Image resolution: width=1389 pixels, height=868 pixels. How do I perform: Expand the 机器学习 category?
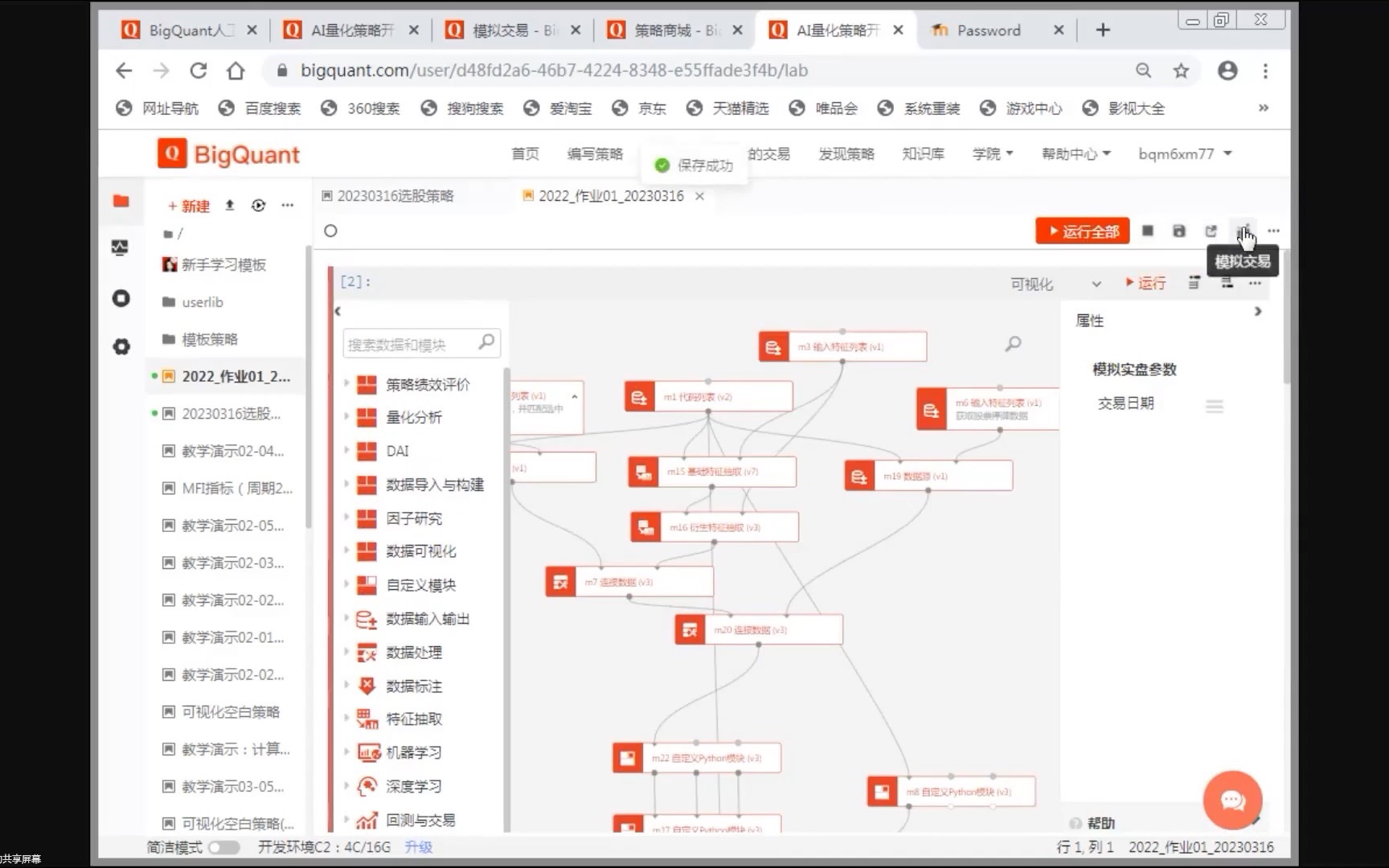[x=346, y=752]
